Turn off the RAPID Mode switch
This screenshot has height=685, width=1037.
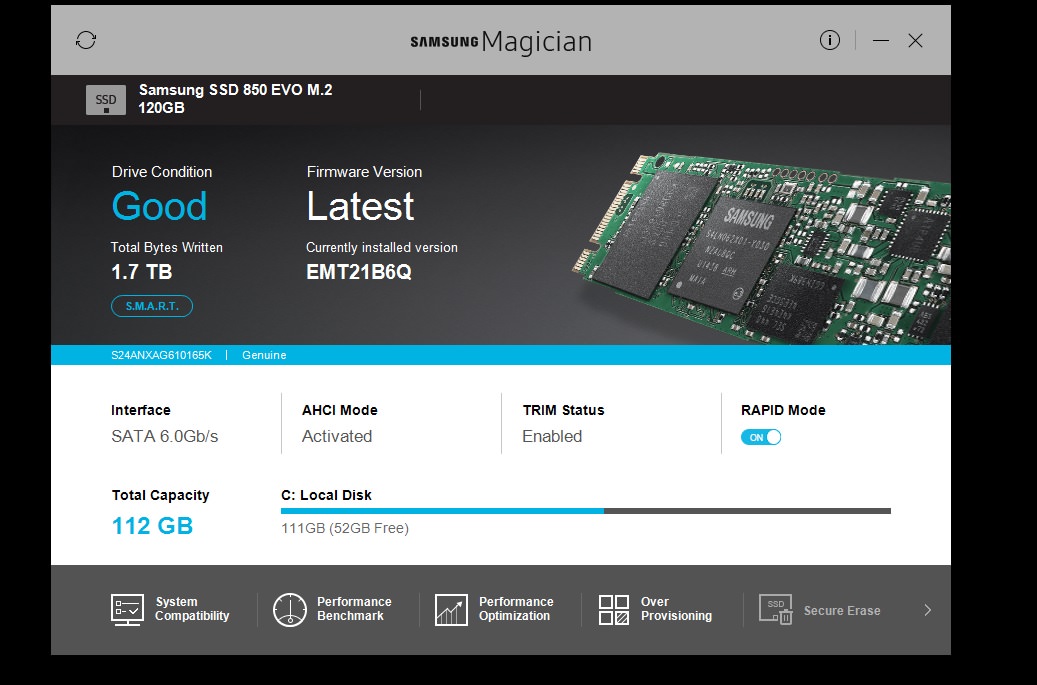761,437
